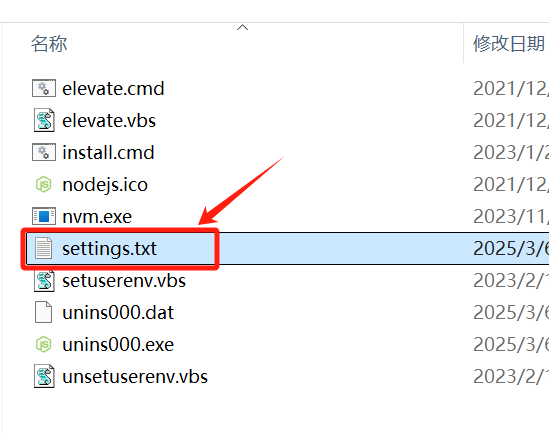Click the modified date of settings.txt

pos(510,248)
